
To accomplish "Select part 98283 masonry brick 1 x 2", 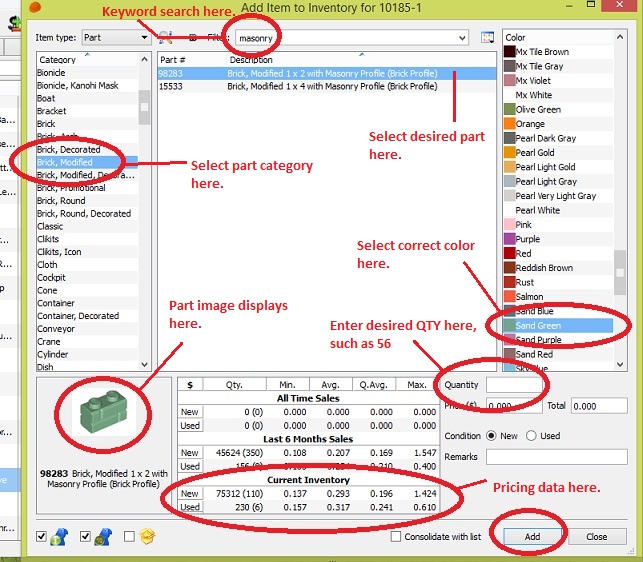I will point(326,73).
